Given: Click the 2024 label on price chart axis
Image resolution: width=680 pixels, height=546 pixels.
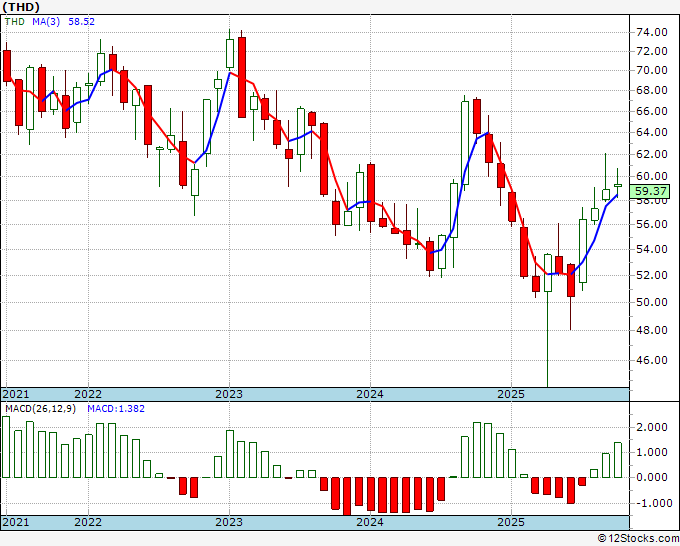Looking at the screenshot, I should 370,394.
